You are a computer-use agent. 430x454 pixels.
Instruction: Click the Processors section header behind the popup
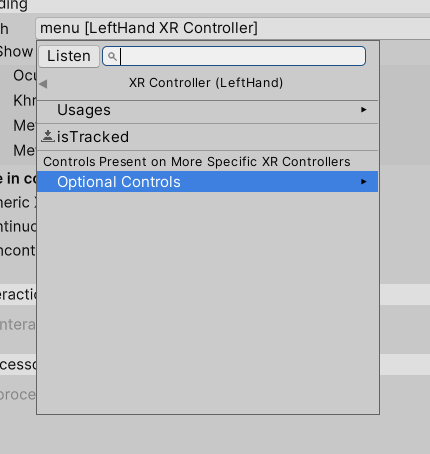coord(18,365)
